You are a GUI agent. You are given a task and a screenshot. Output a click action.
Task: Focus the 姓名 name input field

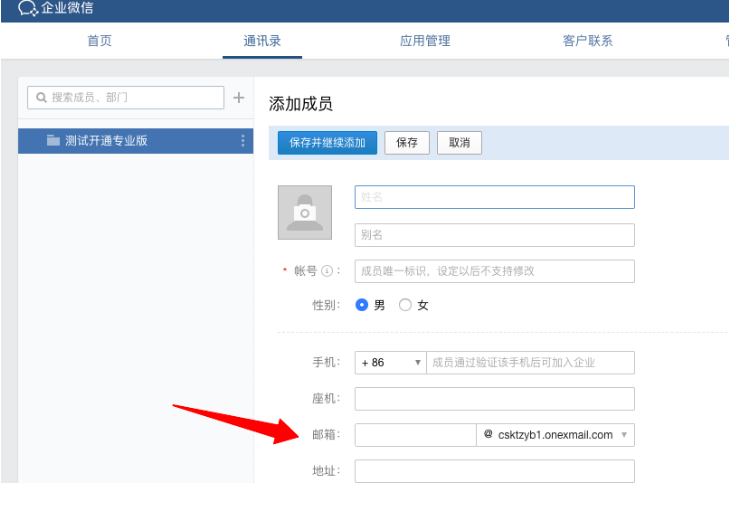(x=494, y=197)
